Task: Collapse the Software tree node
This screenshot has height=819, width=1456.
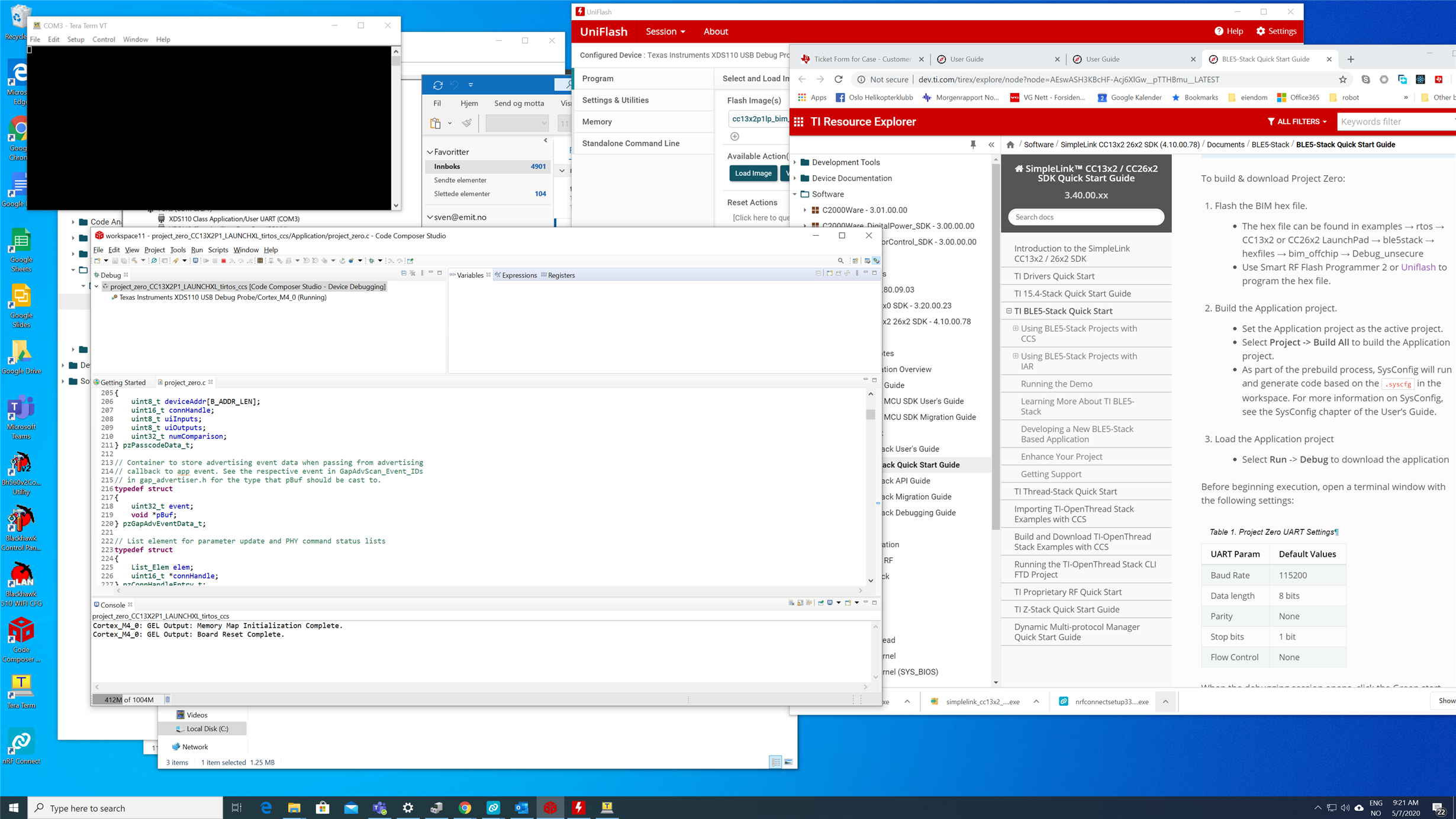Action: [795, 194]
